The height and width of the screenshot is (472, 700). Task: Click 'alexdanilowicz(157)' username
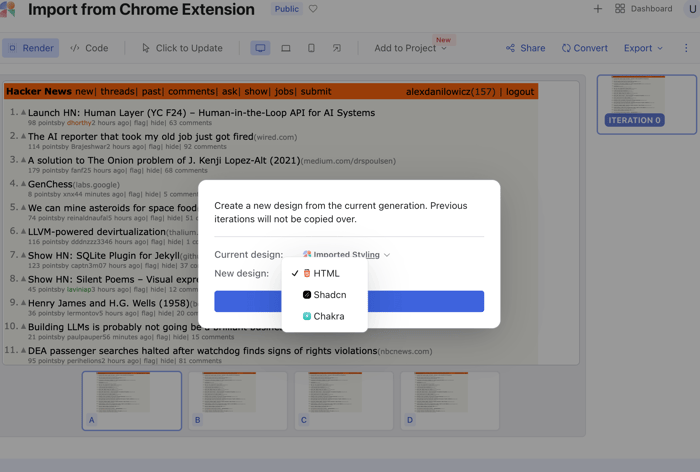click(x=450, y=92)
